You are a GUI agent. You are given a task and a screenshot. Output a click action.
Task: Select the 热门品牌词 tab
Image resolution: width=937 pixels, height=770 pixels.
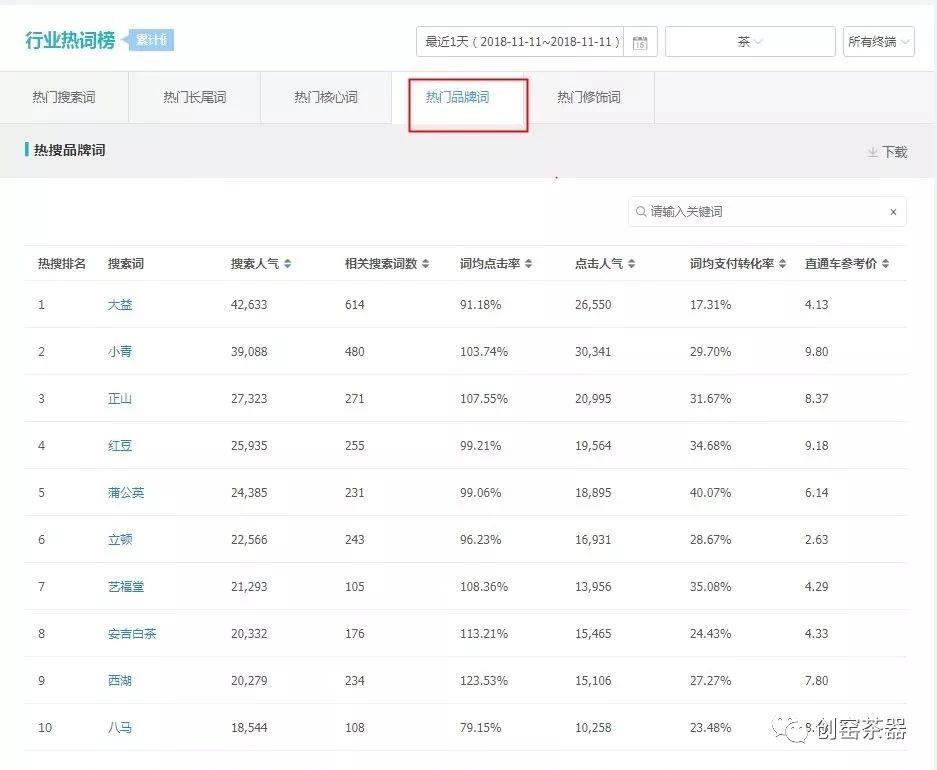pos(458,97)
